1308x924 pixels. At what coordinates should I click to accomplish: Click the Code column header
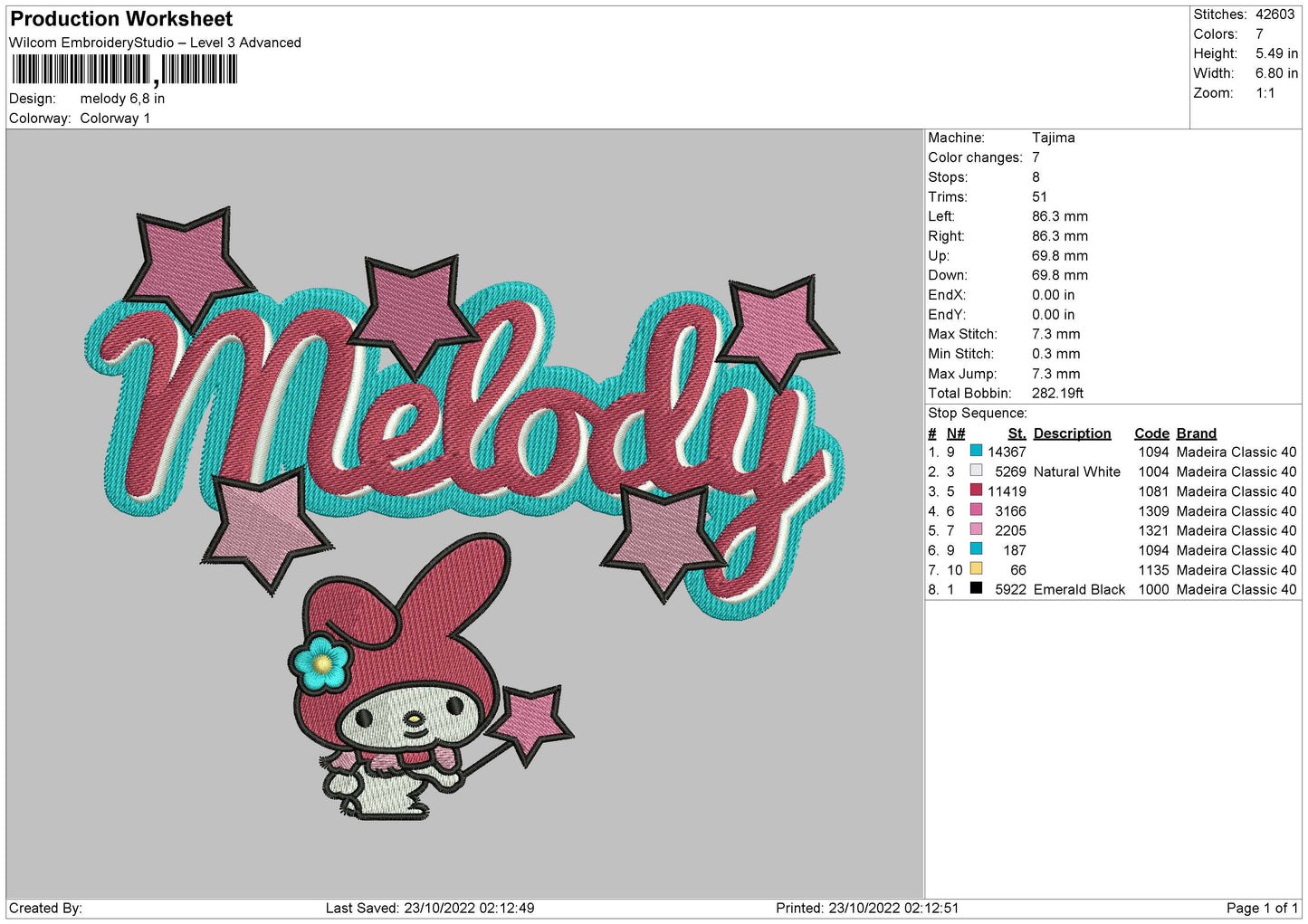(x=1151, y=433)
